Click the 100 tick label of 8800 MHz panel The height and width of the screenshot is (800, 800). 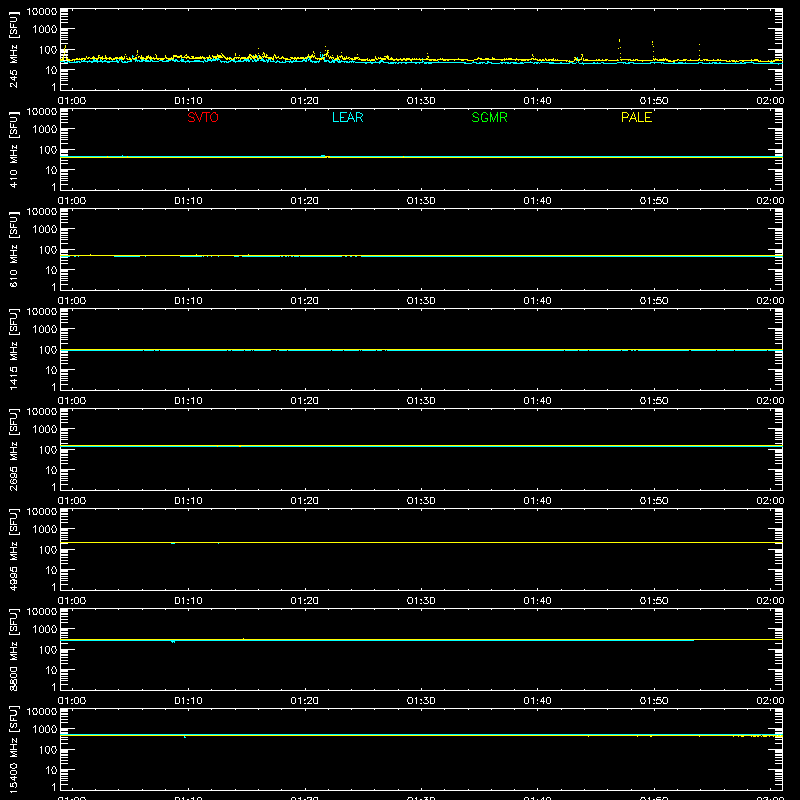pyautogui.click(x=48, y=650)
